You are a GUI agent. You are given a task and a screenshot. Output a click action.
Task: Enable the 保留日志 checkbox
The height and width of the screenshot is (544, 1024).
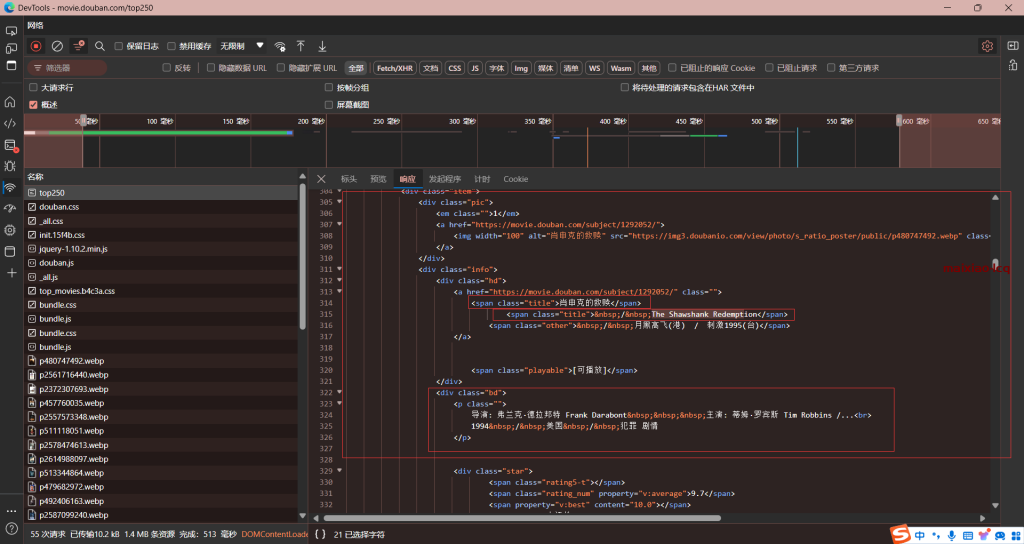119,46
